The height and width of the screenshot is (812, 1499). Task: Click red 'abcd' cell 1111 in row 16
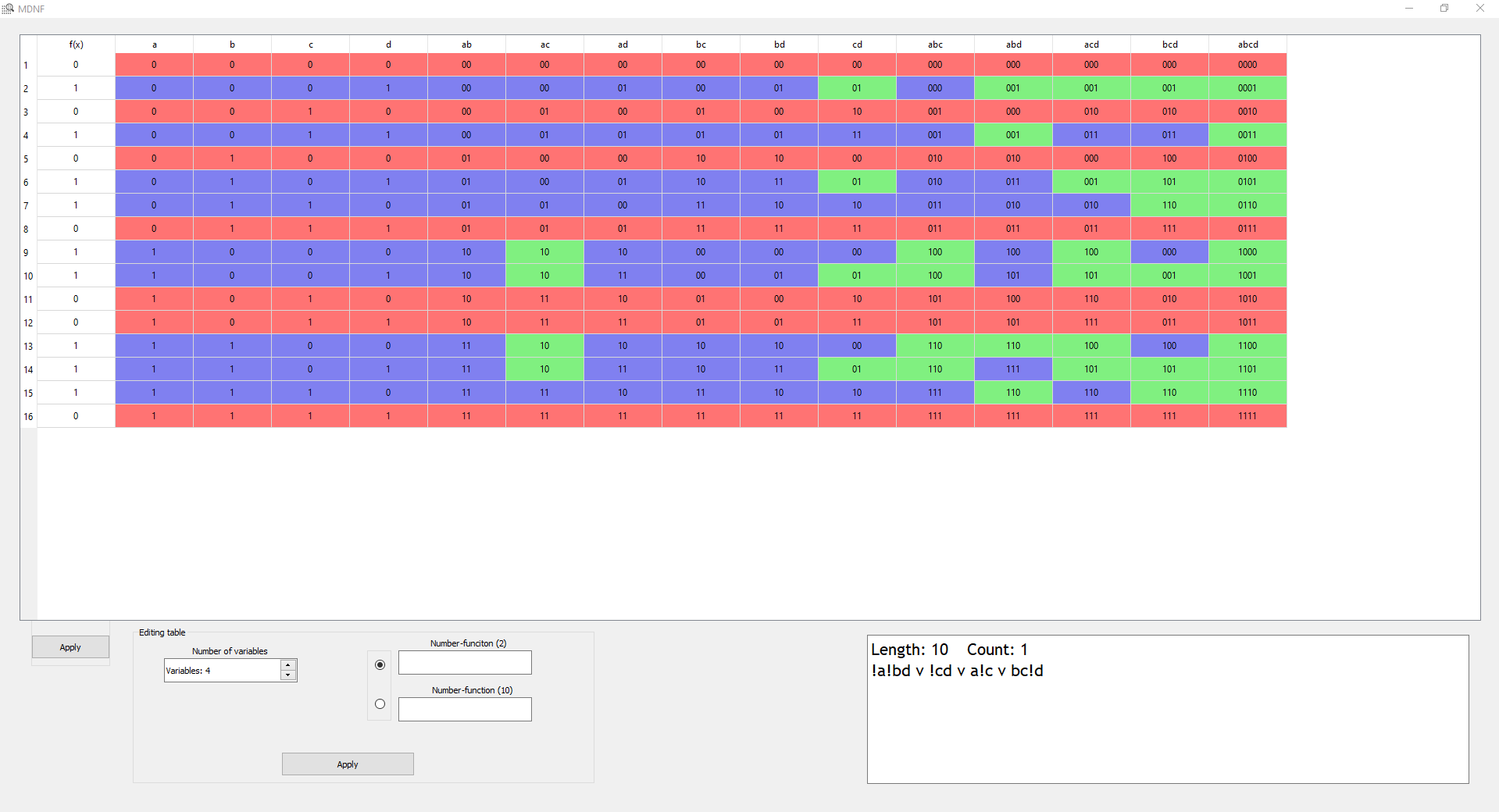click(x=1247, y=416)
